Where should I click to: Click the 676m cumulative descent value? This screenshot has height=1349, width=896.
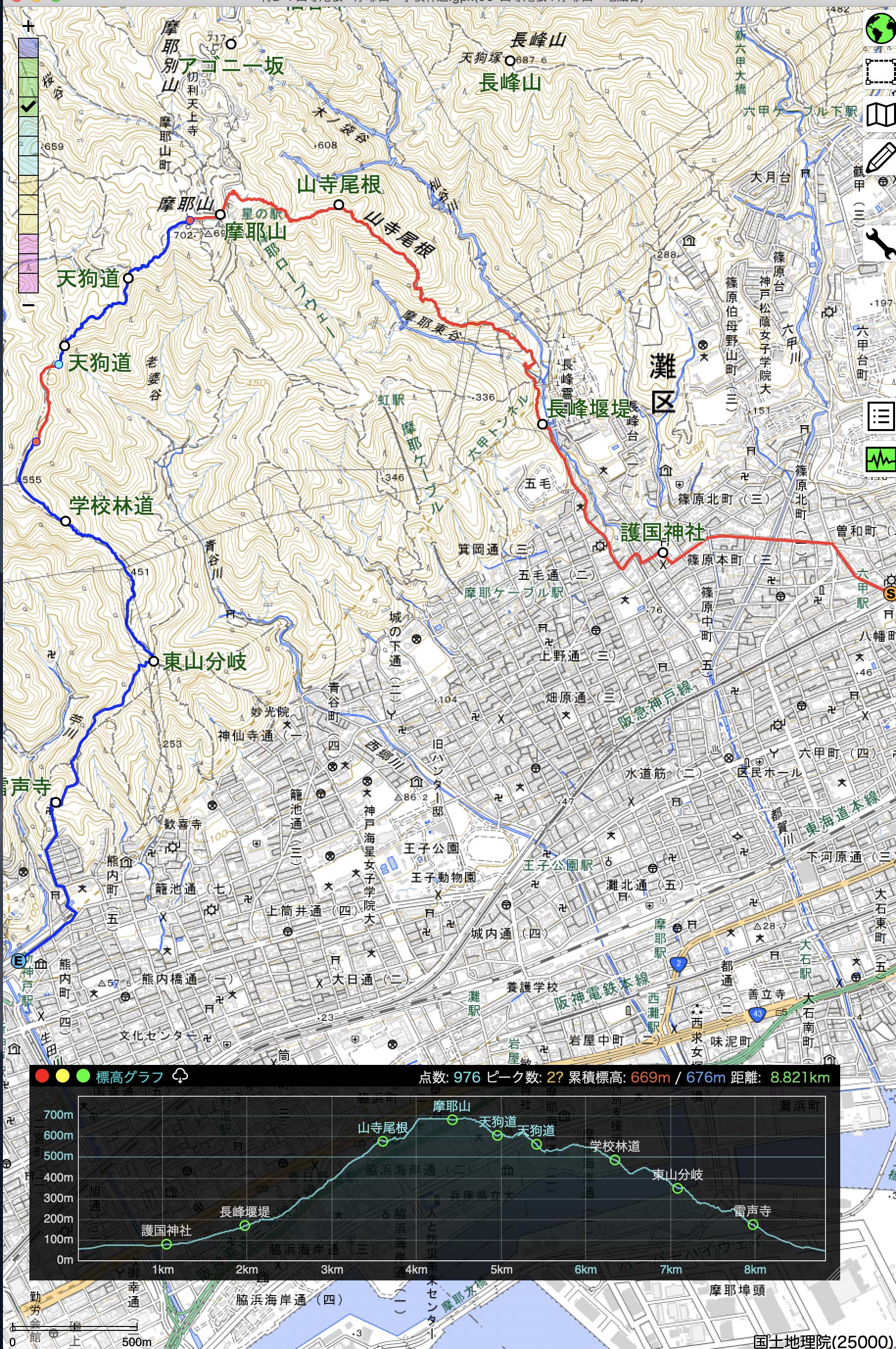coord(706,1078)
